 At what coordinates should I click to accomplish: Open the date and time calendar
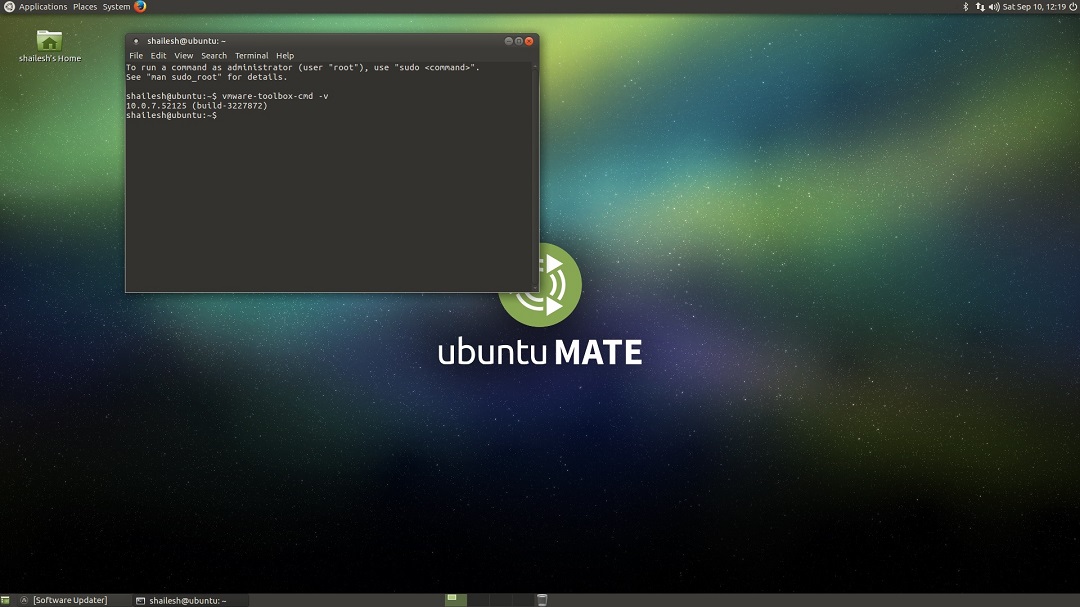(x=1034, y=7)
